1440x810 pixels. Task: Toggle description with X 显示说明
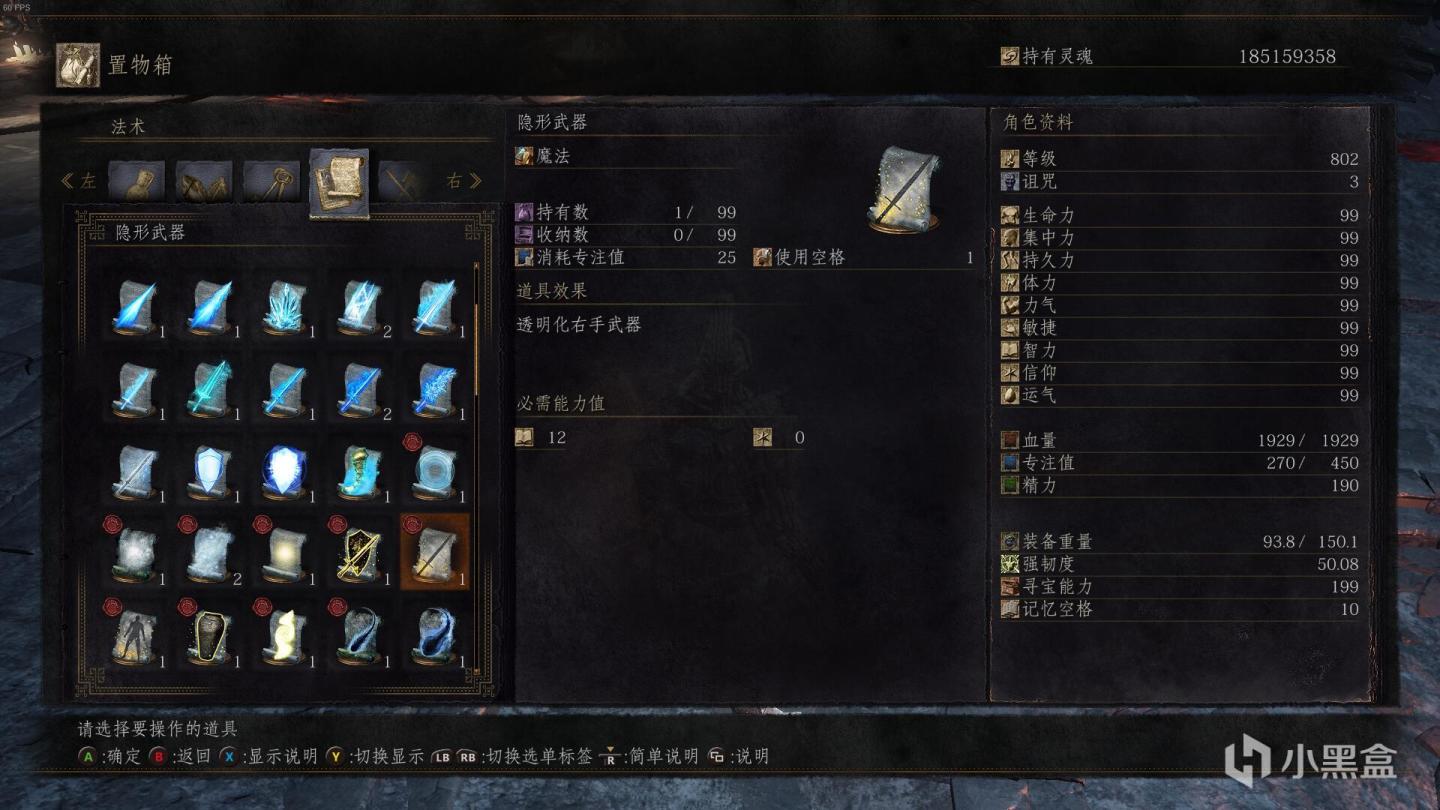click(x=268, y=756)
